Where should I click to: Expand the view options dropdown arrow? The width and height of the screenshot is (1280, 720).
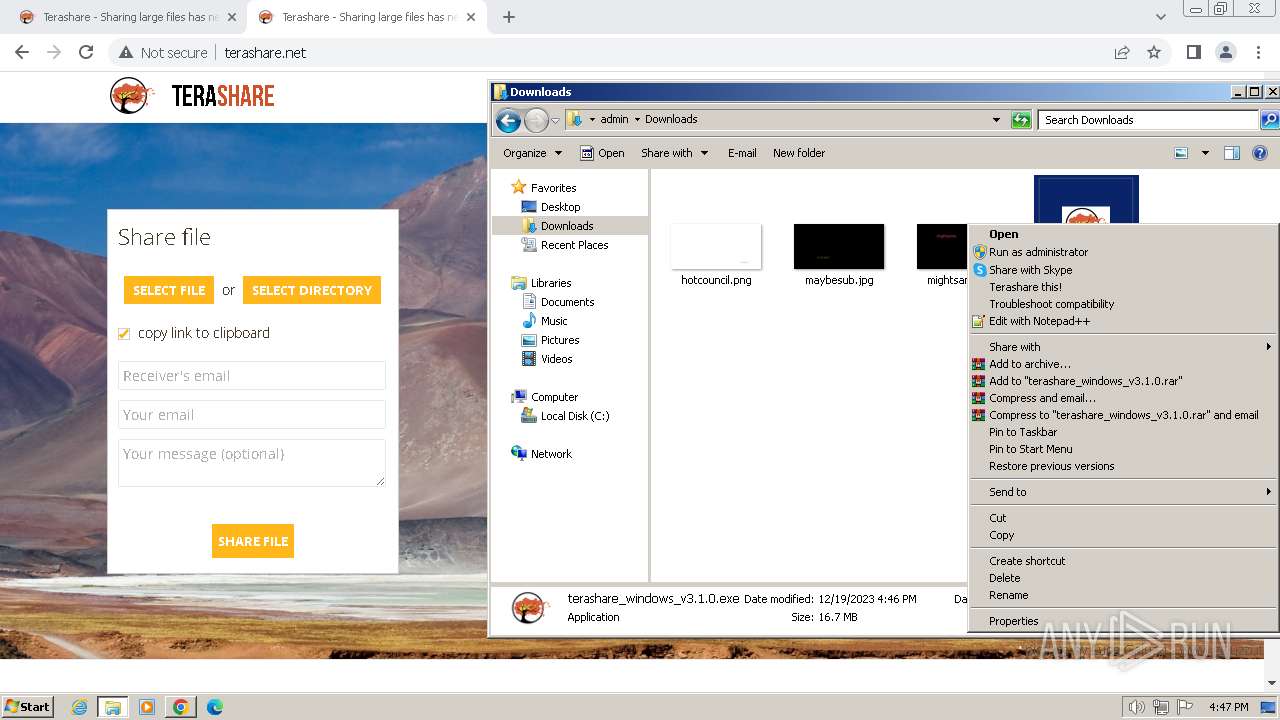[1205, 153]
